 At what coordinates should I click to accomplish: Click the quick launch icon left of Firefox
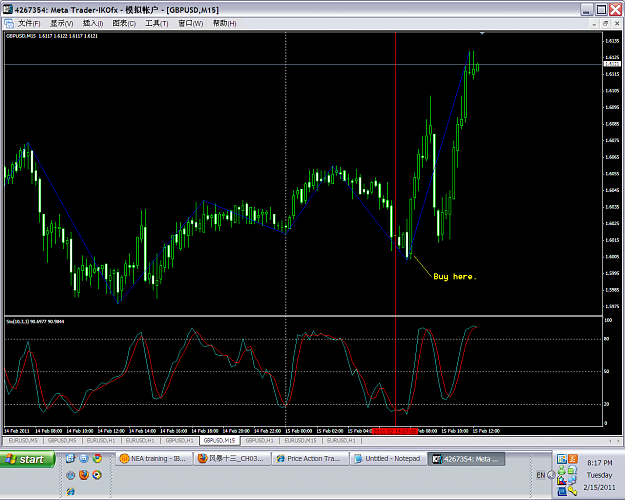(x=71, y=475)
